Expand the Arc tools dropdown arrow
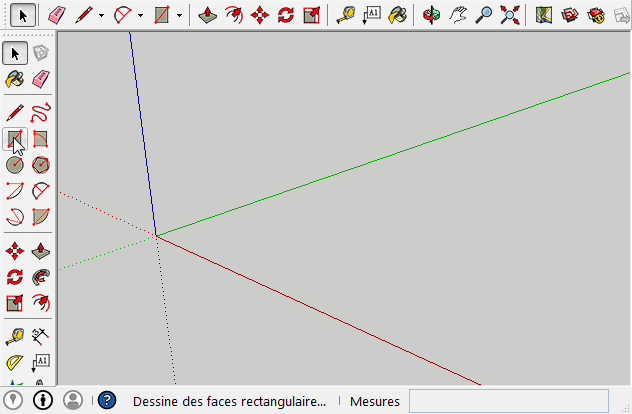Screen dimensions: 632x414 click(x=140, y=16)
